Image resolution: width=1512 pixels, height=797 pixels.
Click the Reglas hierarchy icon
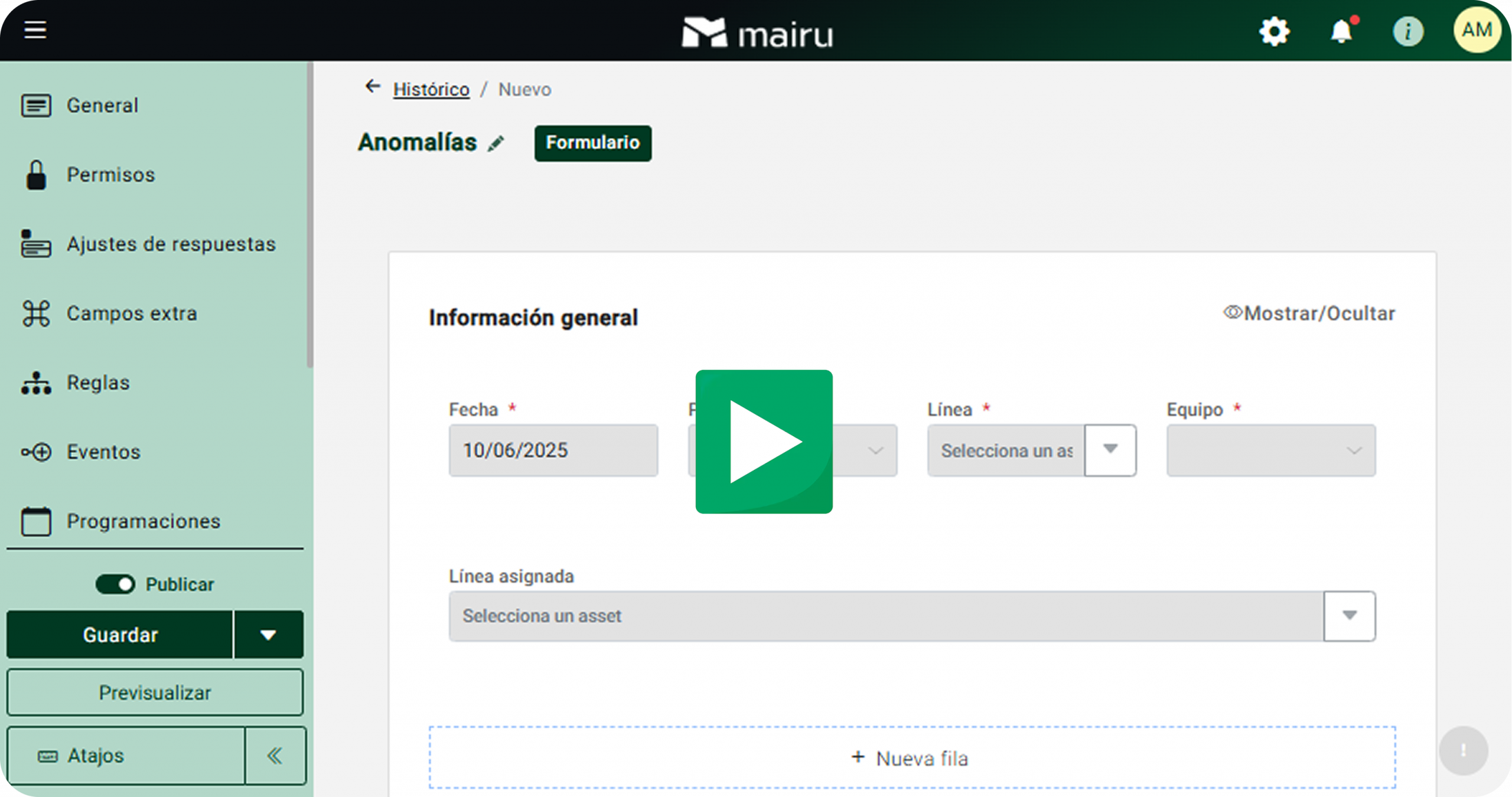36,383
